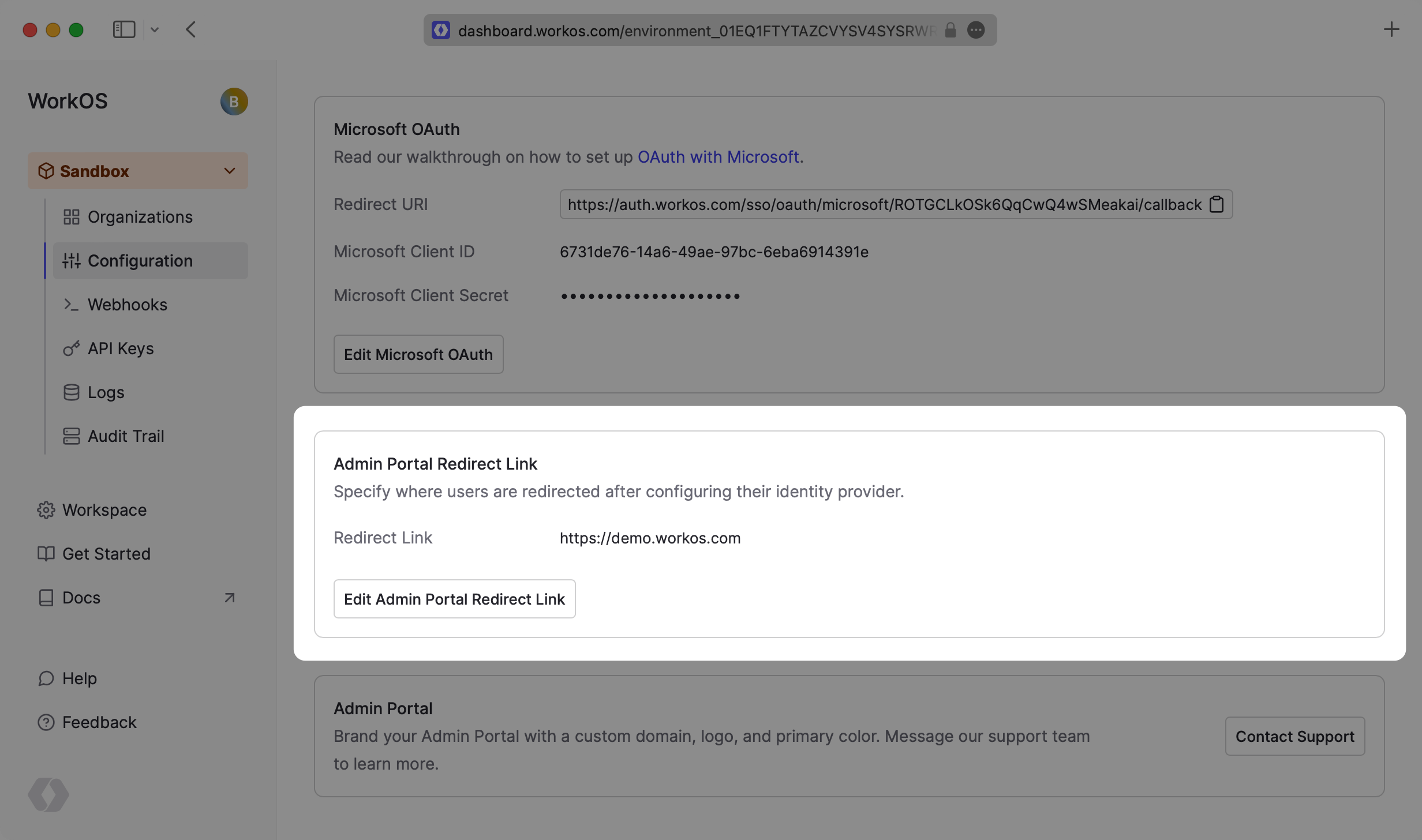Open the sidebar layout chevron dropdown

click(x=155, y=29)
